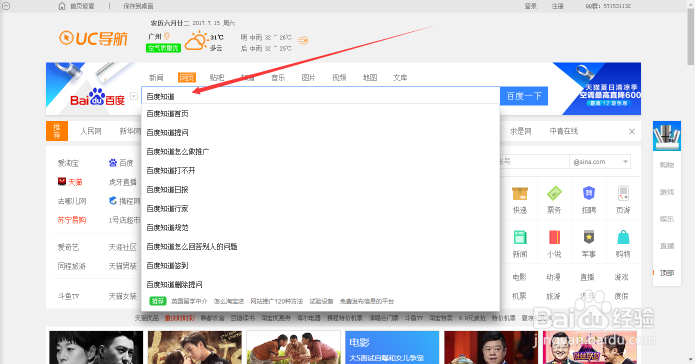Switch to the 图片 search tab

308,78
